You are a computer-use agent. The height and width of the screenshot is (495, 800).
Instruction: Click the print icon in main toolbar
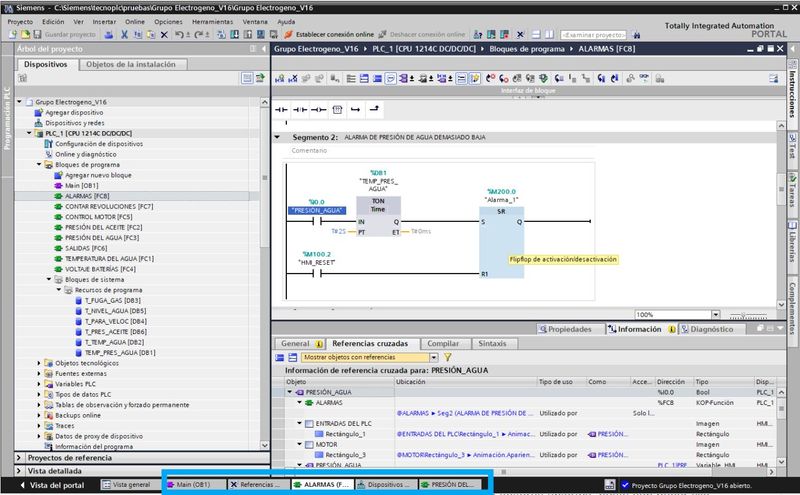109,35
